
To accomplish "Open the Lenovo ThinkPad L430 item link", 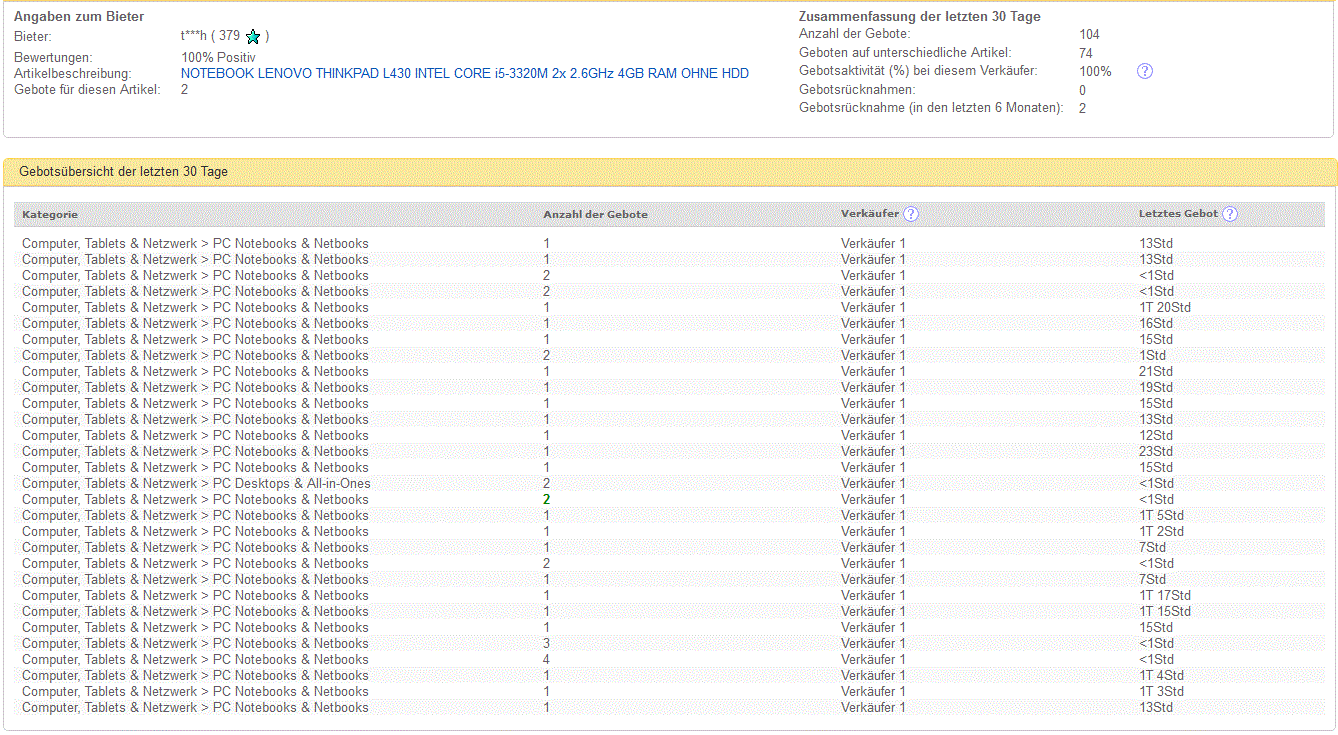I will [464, 73].
